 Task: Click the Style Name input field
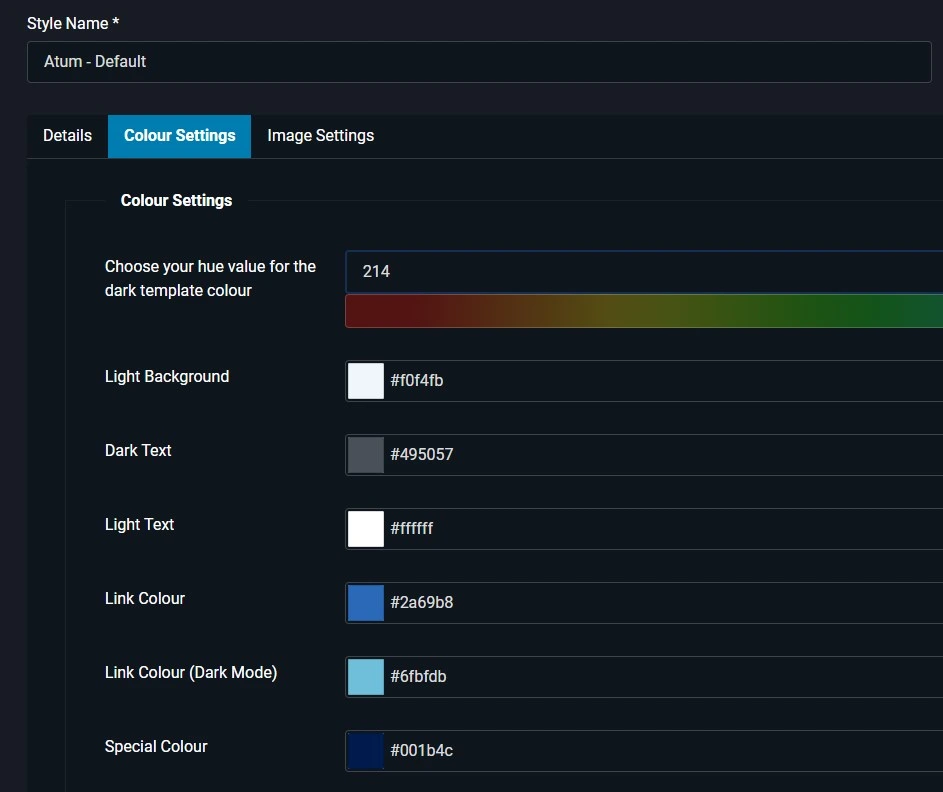point(479,62)
